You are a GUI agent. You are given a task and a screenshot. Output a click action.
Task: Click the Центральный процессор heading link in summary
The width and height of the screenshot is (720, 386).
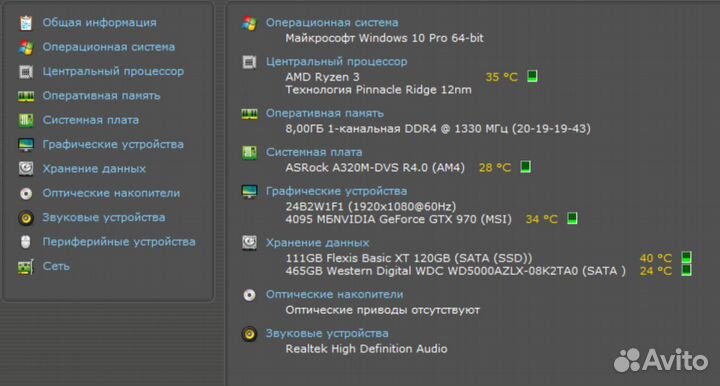pos(337,62)
